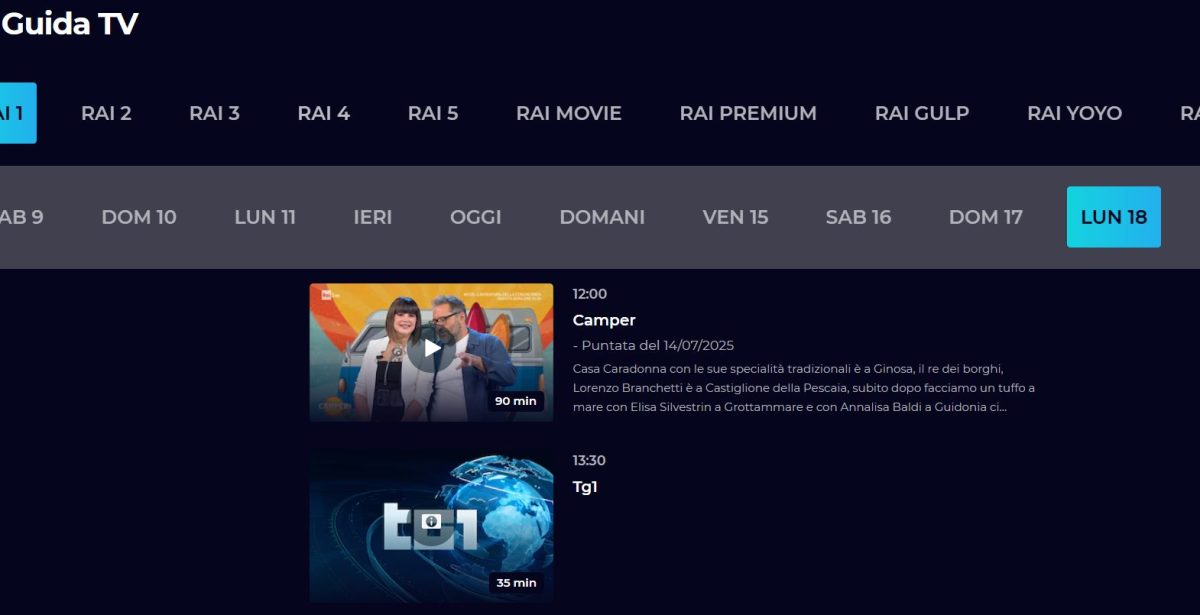The width and height of the screenshot is (1200, 615).
Task: Pick the SAB 16 date
Action: tap(858, 217)
